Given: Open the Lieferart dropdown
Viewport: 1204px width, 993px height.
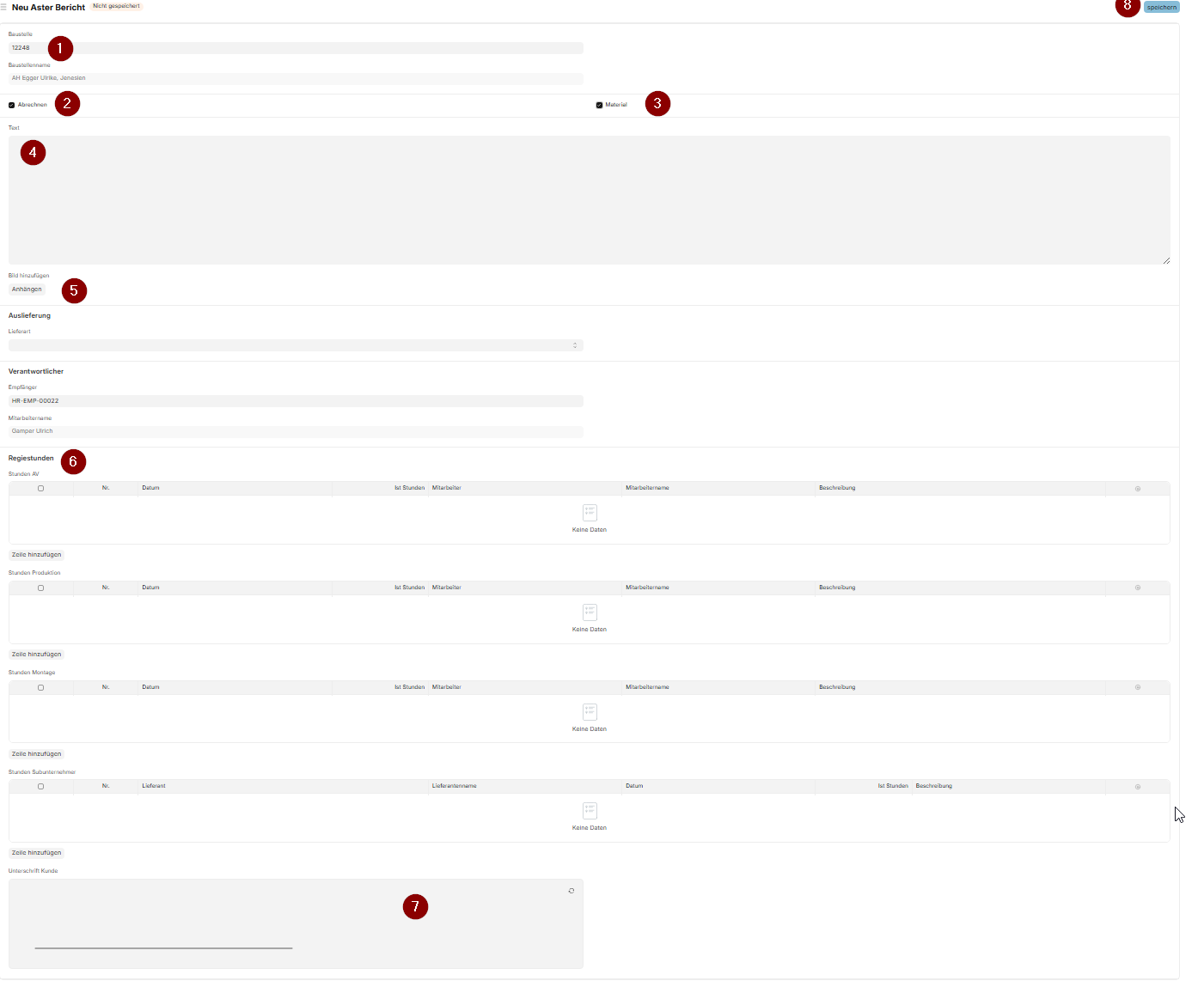Looking at the screenshot, I should click(296, 345).
